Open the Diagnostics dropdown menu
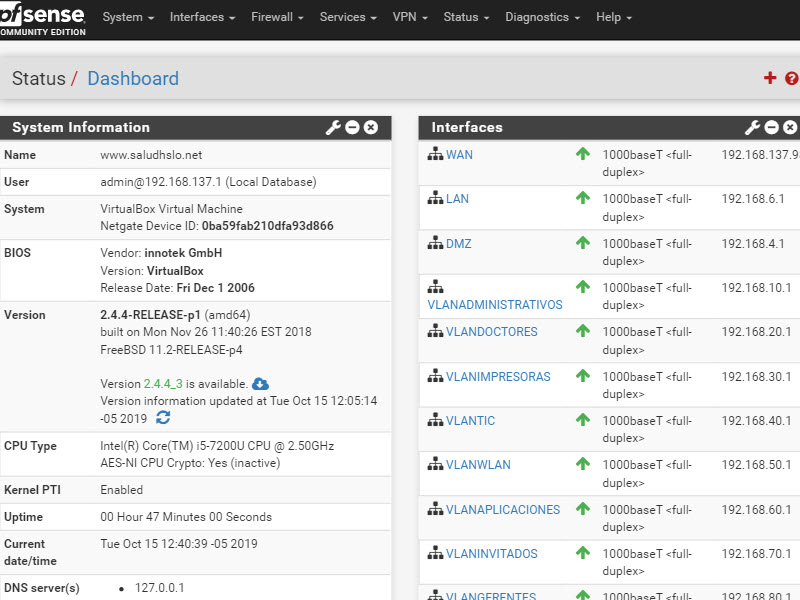Screen dimensions: 800x600 tap(542, 17)
